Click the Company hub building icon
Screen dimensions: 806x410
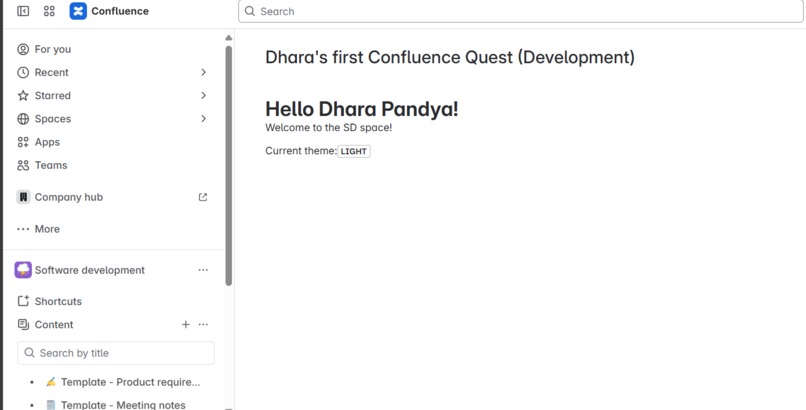(23, 197)
